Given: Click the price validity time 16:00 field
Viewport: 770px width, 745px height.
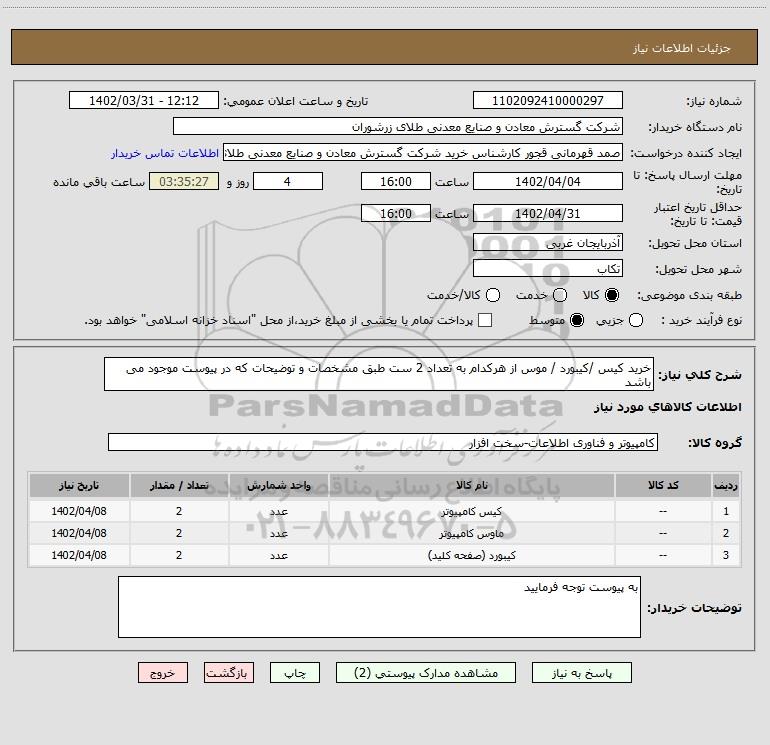Looking at the screenshot, I should pyautogui.click(x=396, y=213).
